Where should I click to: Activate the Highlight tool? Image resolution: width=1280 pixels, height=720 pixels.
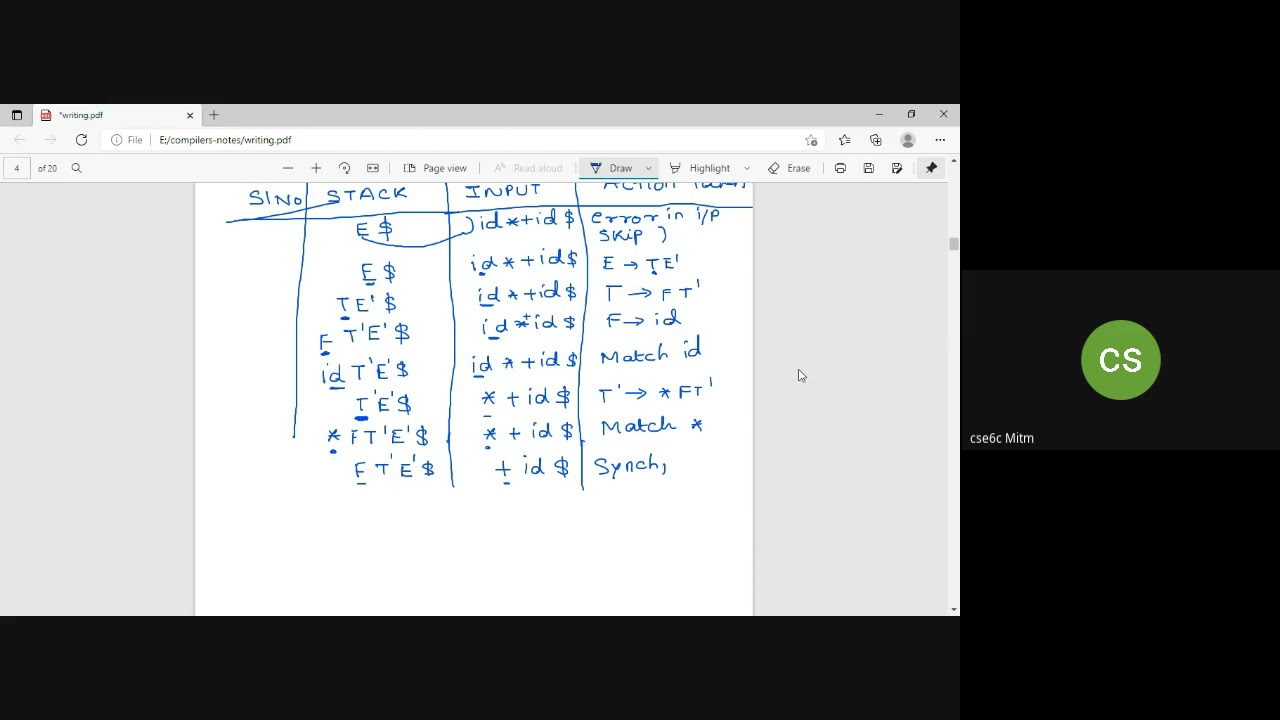coord(700,168)
